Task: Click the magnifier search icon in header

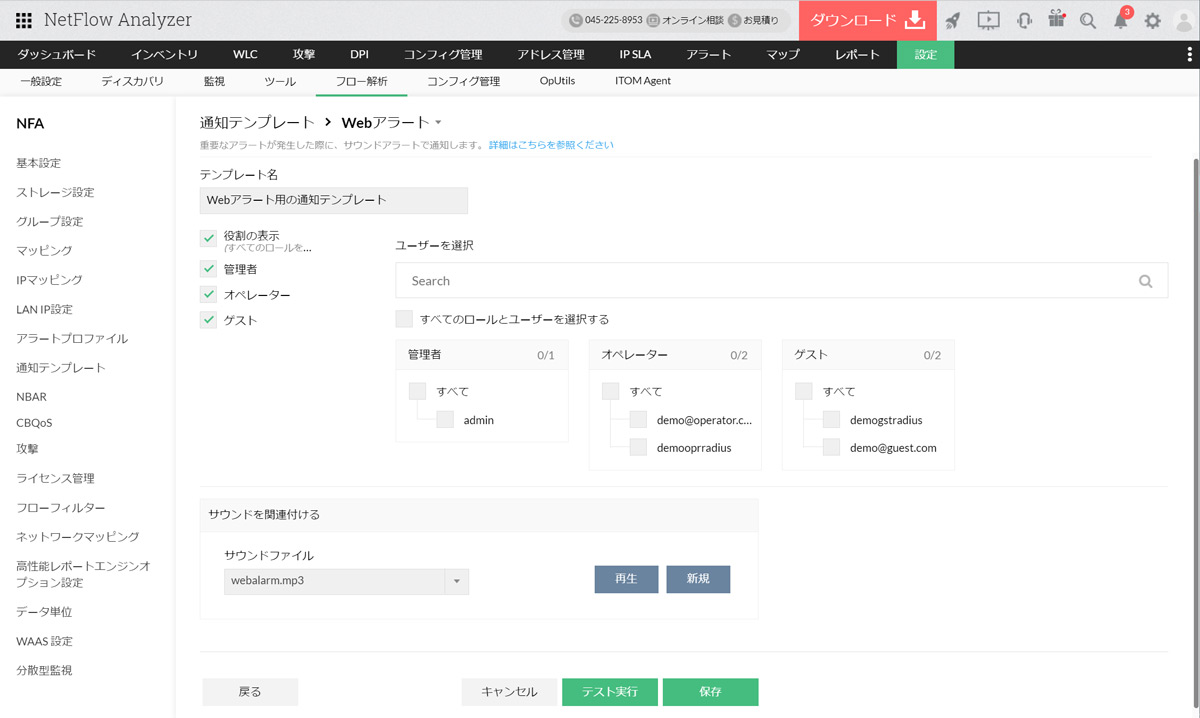Action: point(1088,20)
